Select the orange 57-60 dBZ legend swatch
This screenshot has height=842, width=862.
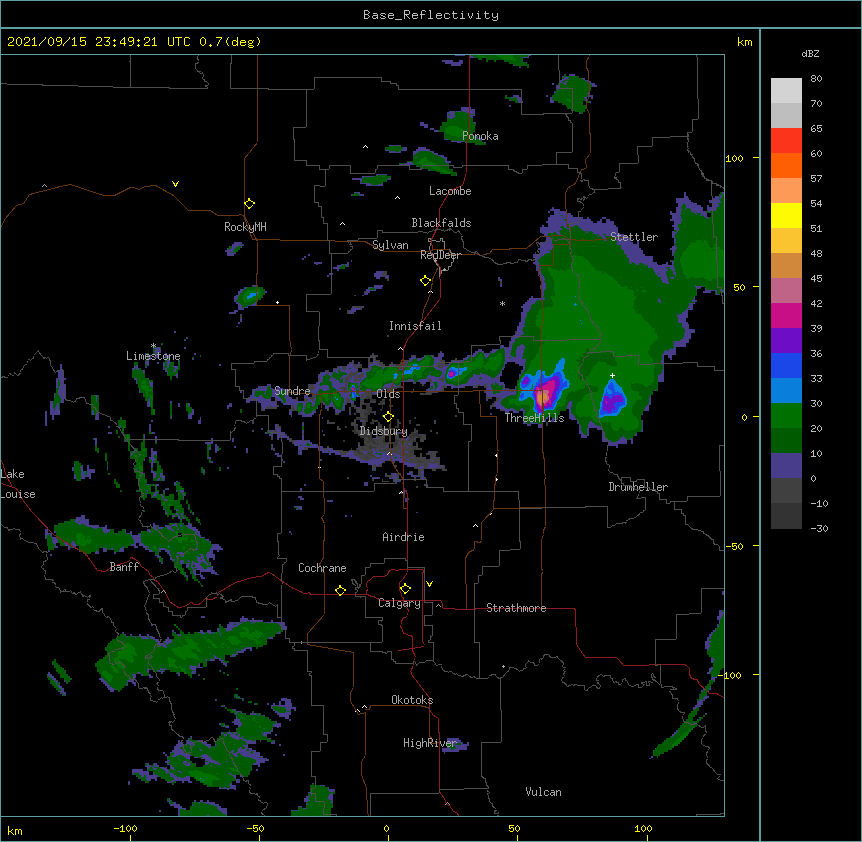tap(786, 165)
